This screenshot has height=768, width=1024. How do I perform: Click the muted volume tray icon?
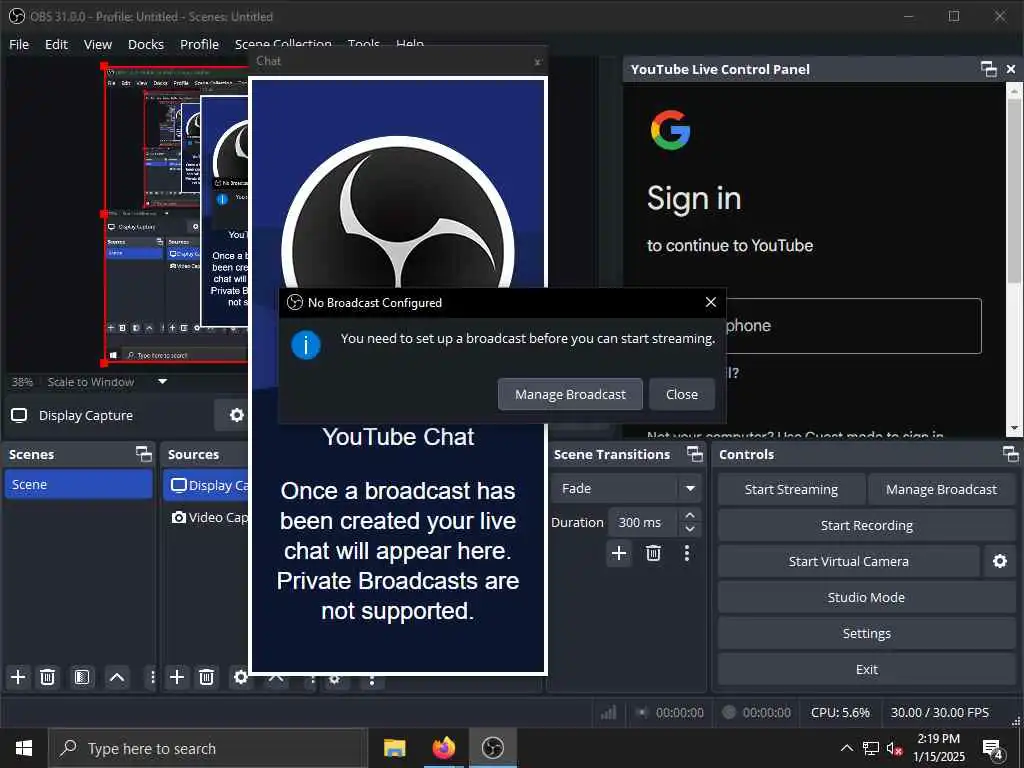click(x=894, y=748)
